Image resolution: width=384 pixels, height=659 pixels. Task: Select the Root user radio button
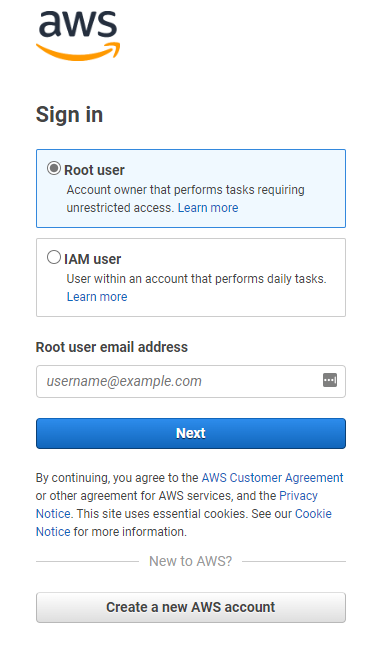(54, 169)
